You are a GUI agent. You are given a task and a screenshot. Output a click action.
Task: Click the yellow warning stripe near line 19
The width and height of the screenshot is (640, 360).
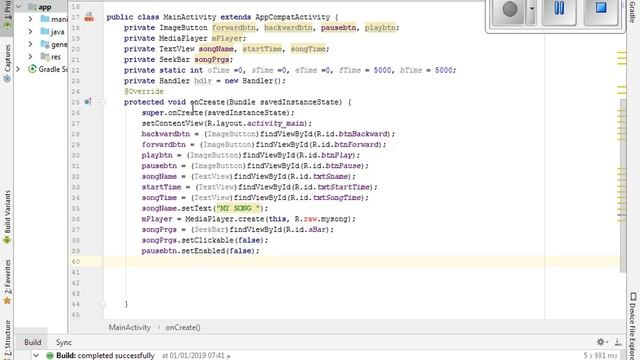(621, 52)
